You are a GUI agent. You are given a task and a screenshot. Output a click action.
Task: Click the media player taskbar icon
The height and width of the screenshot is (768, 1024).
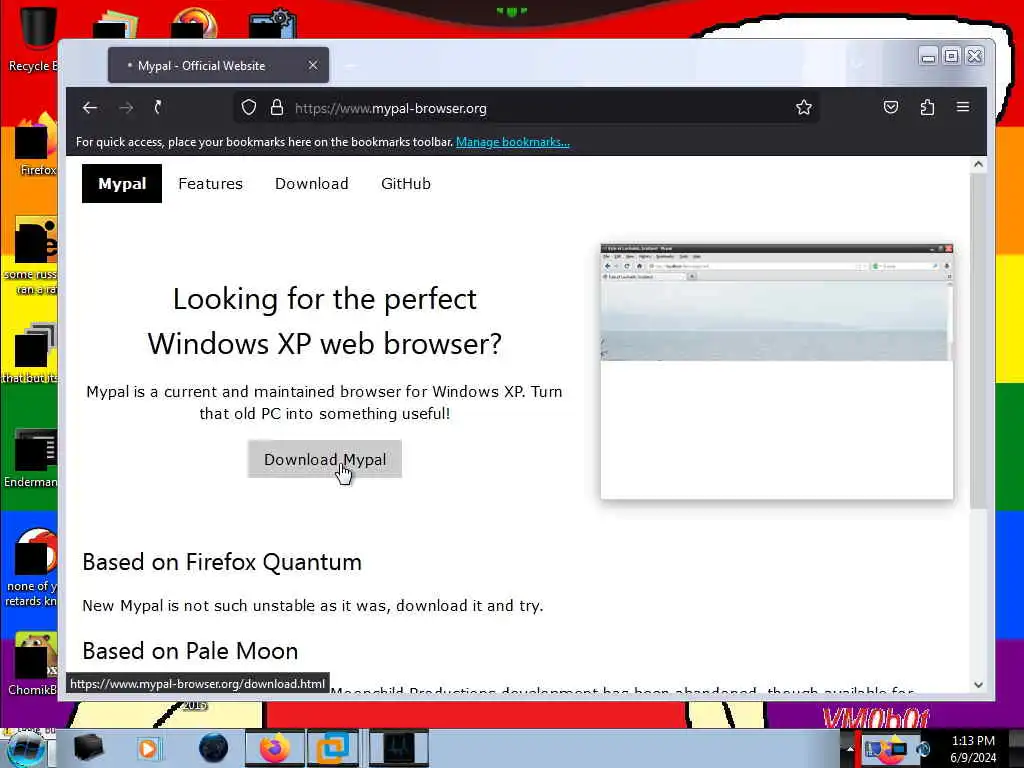pyautogui.click(x=149, y=748)
